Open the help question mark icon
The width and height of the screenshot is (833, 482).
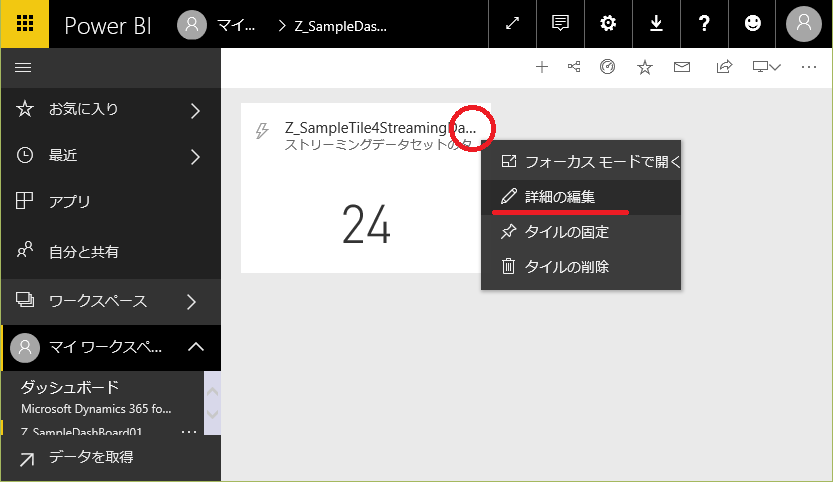click(704, 23)
